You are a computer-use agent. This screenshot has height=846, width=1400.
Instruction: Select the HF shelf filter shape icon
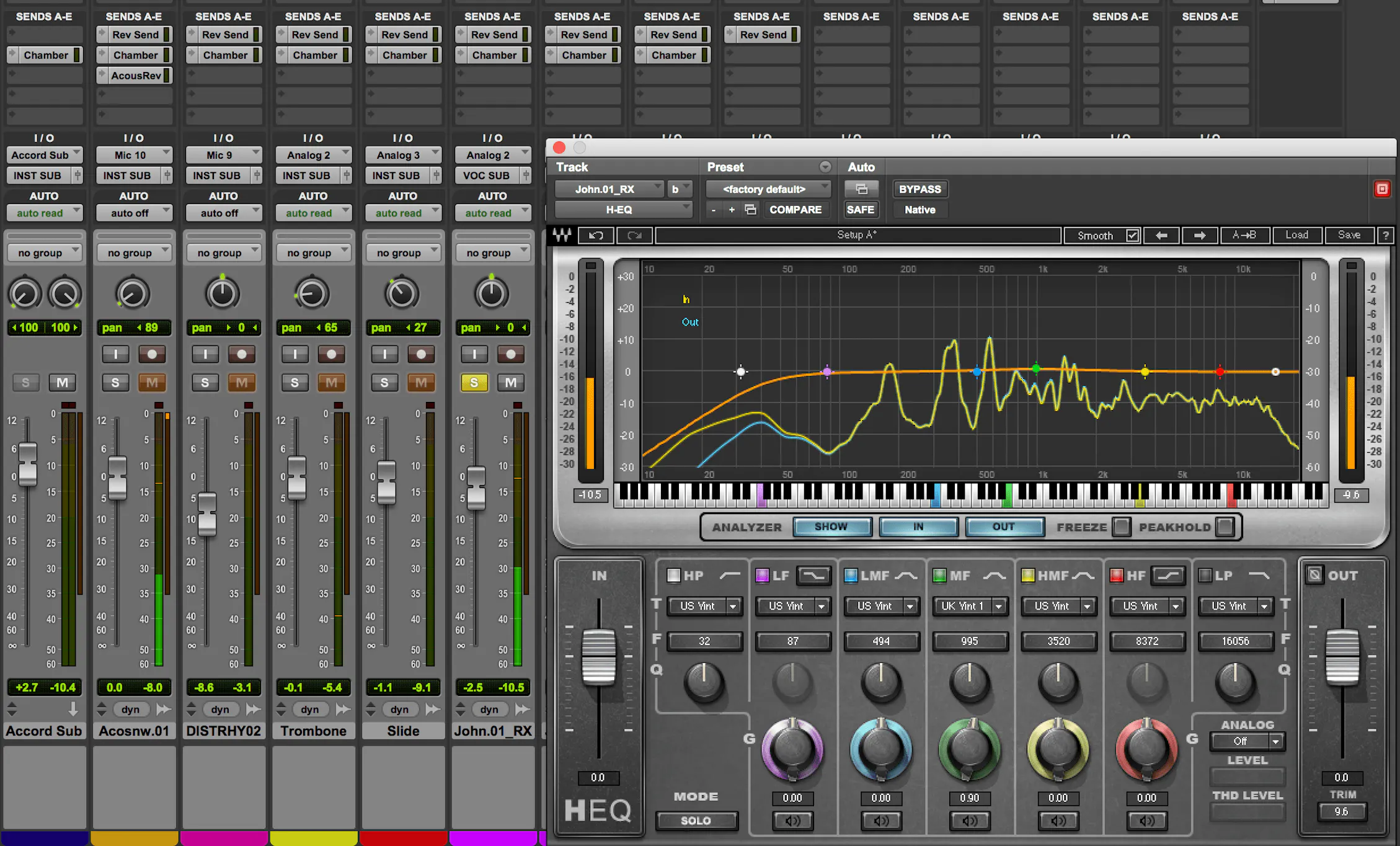tap(1168, 576)
